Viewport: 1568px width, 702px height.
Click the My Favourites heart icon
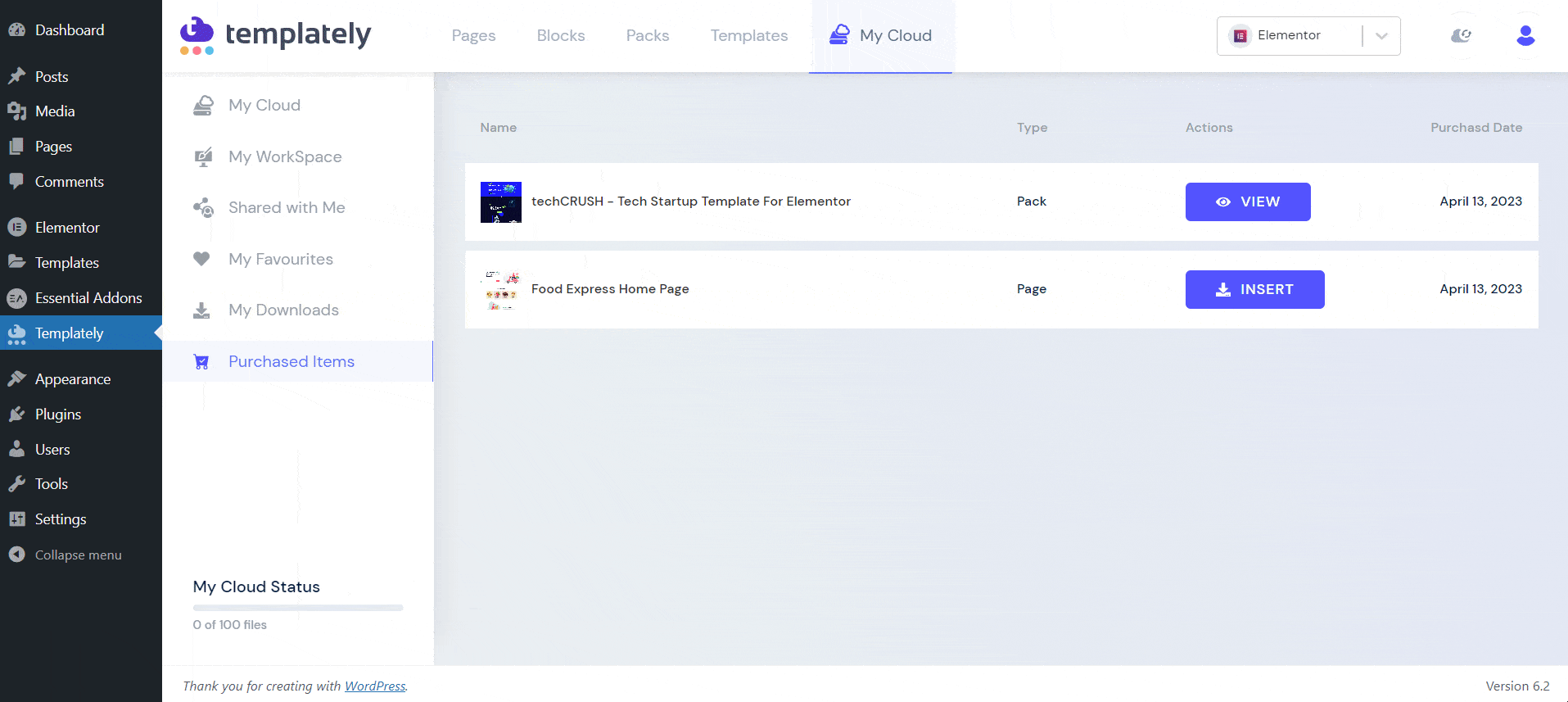coord(201,259)
